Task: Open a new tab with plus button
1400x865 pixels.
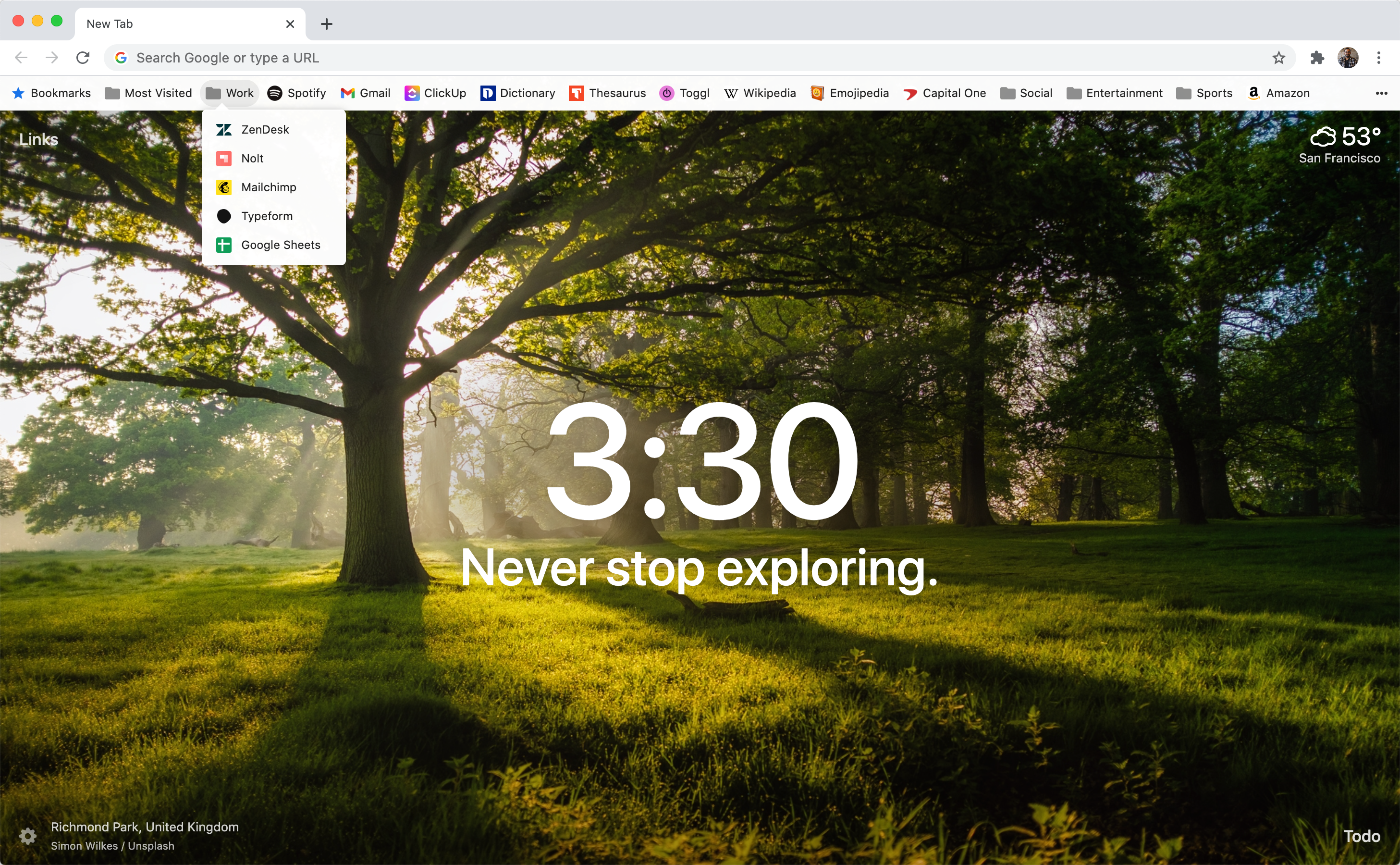Action: pos(327,24)
